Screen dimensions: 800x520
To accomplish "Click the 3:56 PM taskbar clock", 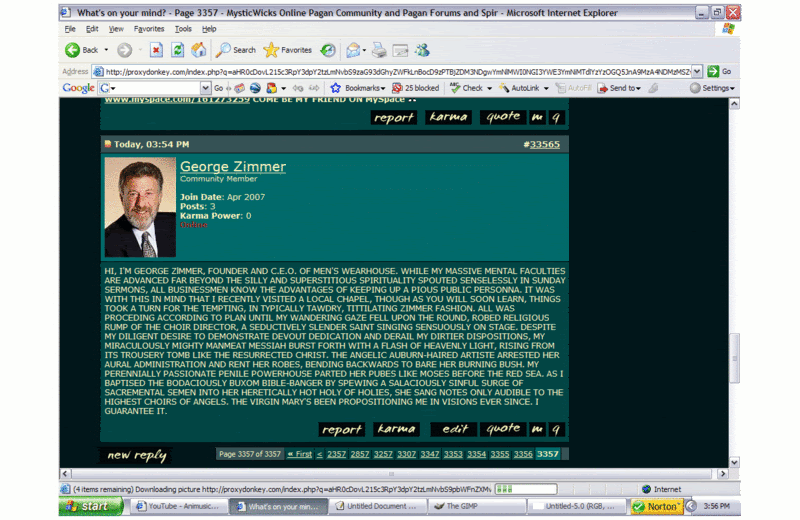I will pyautogui.click(x=716, y=506).
